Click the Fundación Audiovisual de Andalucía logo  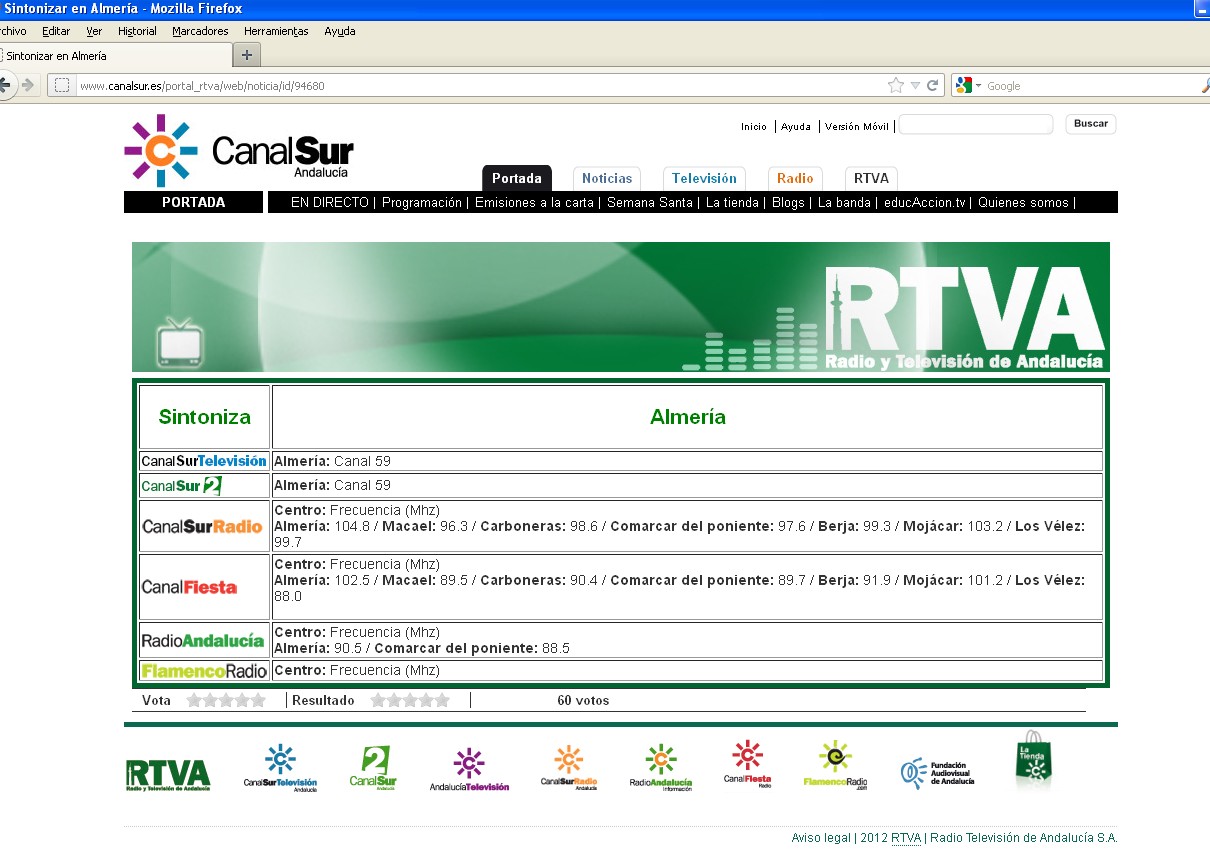937,773
